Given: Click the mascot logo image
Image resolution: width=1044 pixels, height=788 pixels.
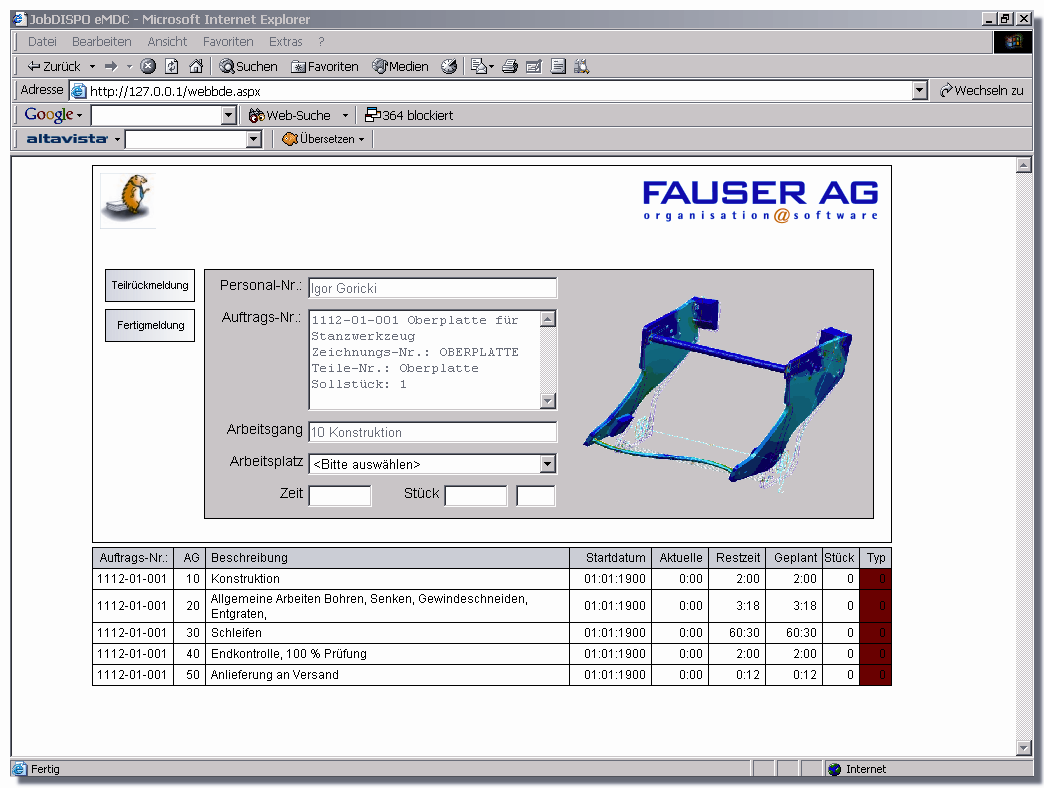Looking at the screenshot, I should (x=128, y=198).
